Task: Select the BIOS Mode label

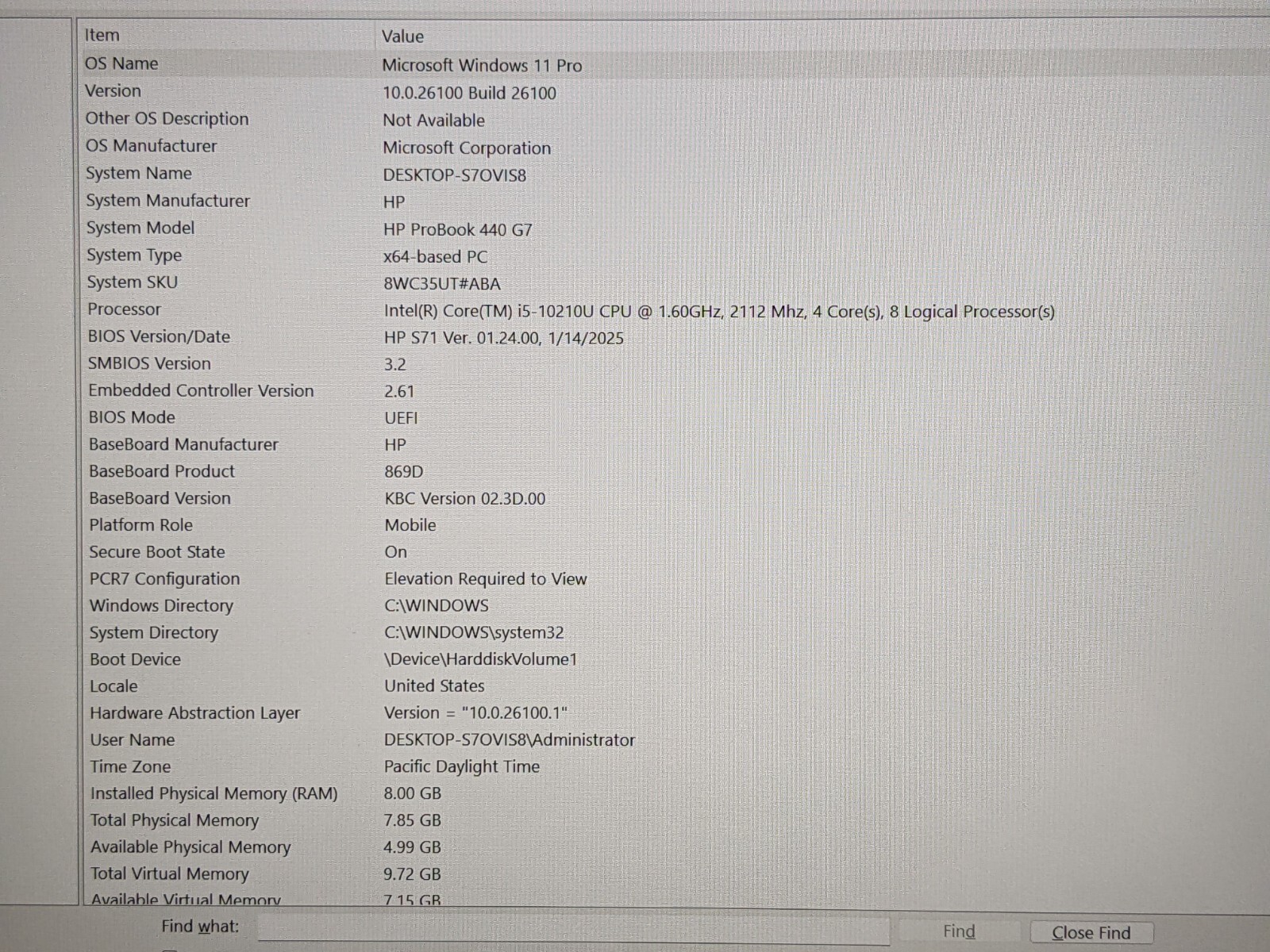Action: click(132, 417)
